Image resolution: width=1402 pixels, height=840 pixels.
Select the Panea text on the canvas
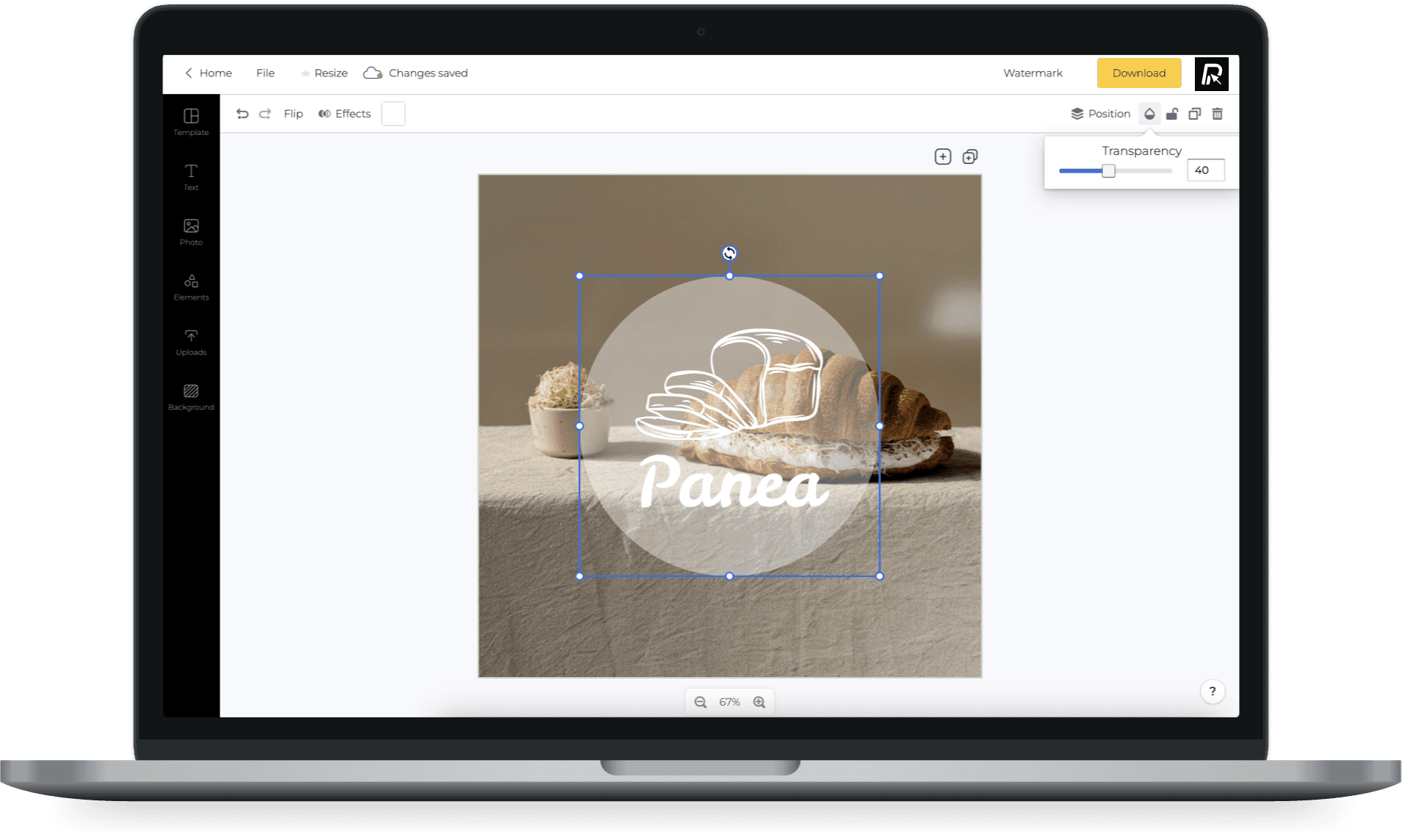pos(733,482)
